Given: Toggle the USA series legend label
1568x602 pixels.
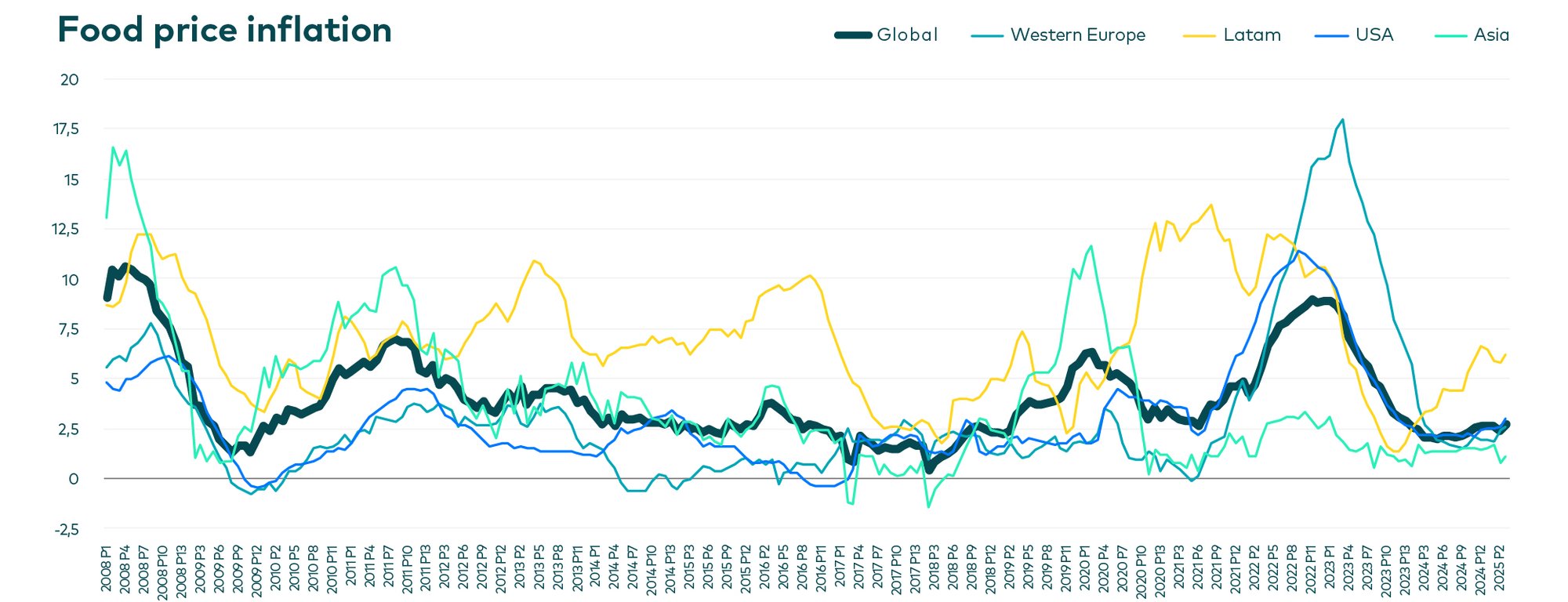Looking at the screenshot, I should point(1374,35).
